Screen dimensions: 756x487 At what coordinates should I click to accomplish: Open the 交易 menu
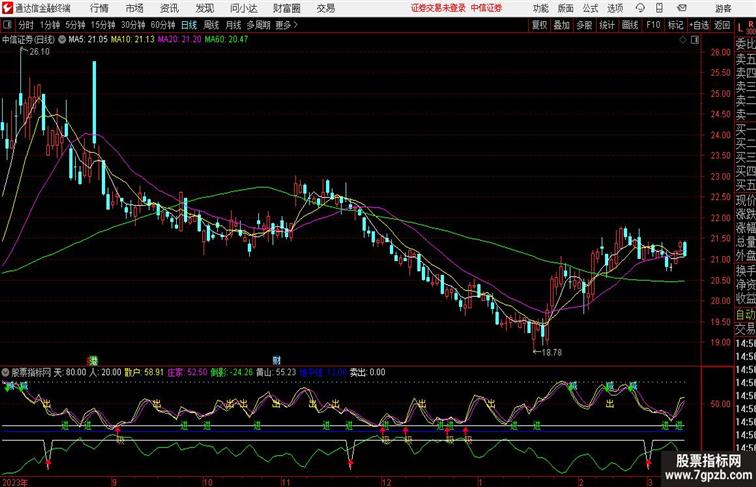(325, 8)
